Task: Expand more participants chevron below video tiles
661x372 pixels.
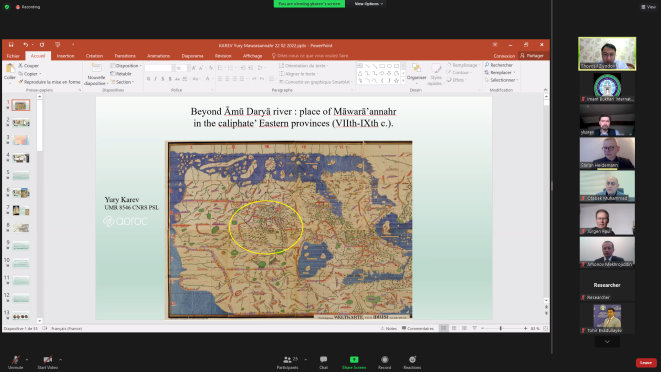Action: pyautogui.click(x=607, y=342)
